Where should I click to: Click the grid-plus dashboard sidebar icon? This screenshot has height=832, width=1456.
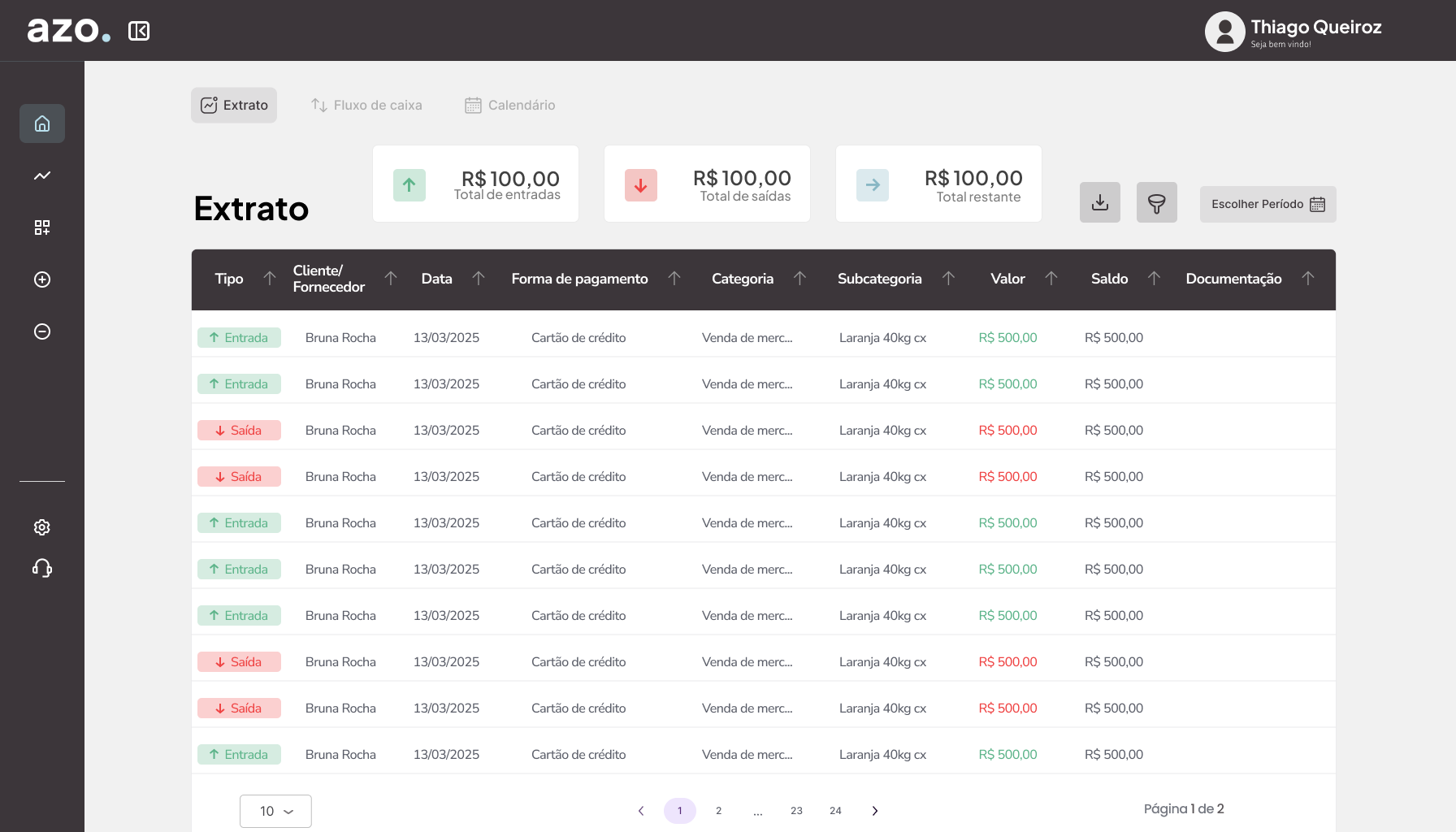(42, 227)
